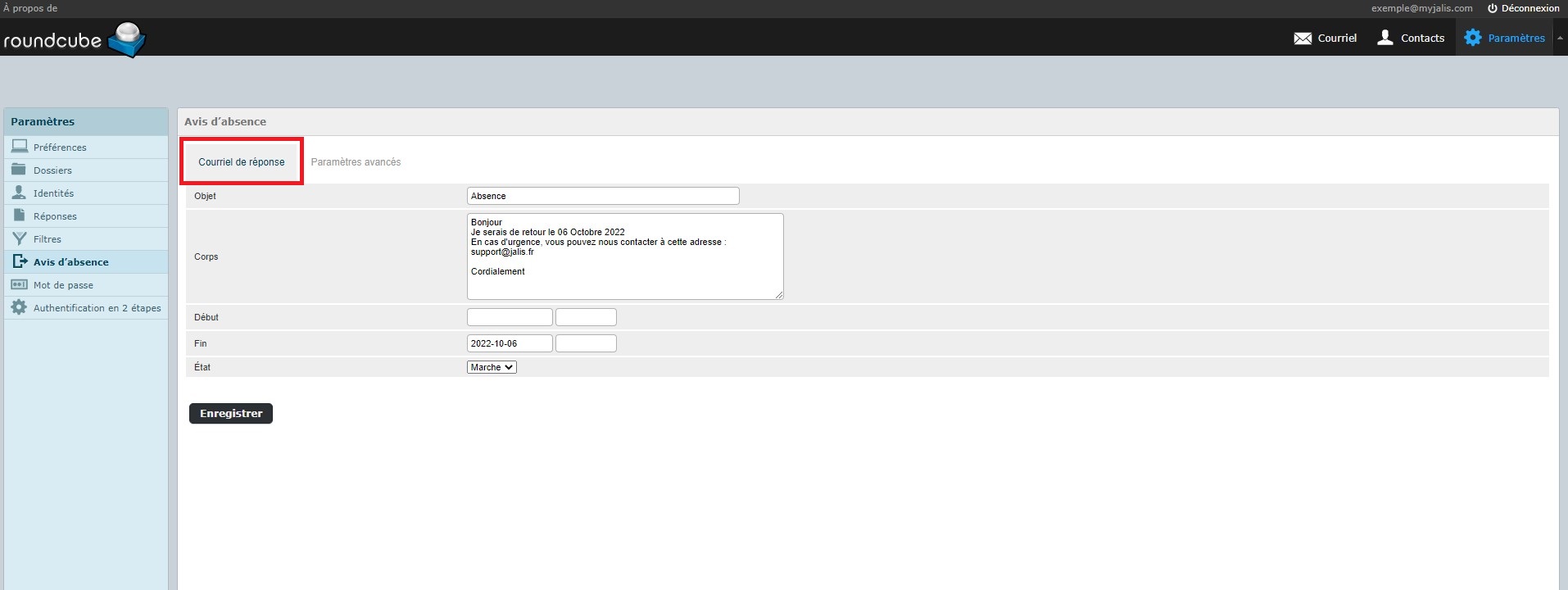Switch to Paramètres avancés tab
The image size is (1568, 590).
(x=356, y=162)
